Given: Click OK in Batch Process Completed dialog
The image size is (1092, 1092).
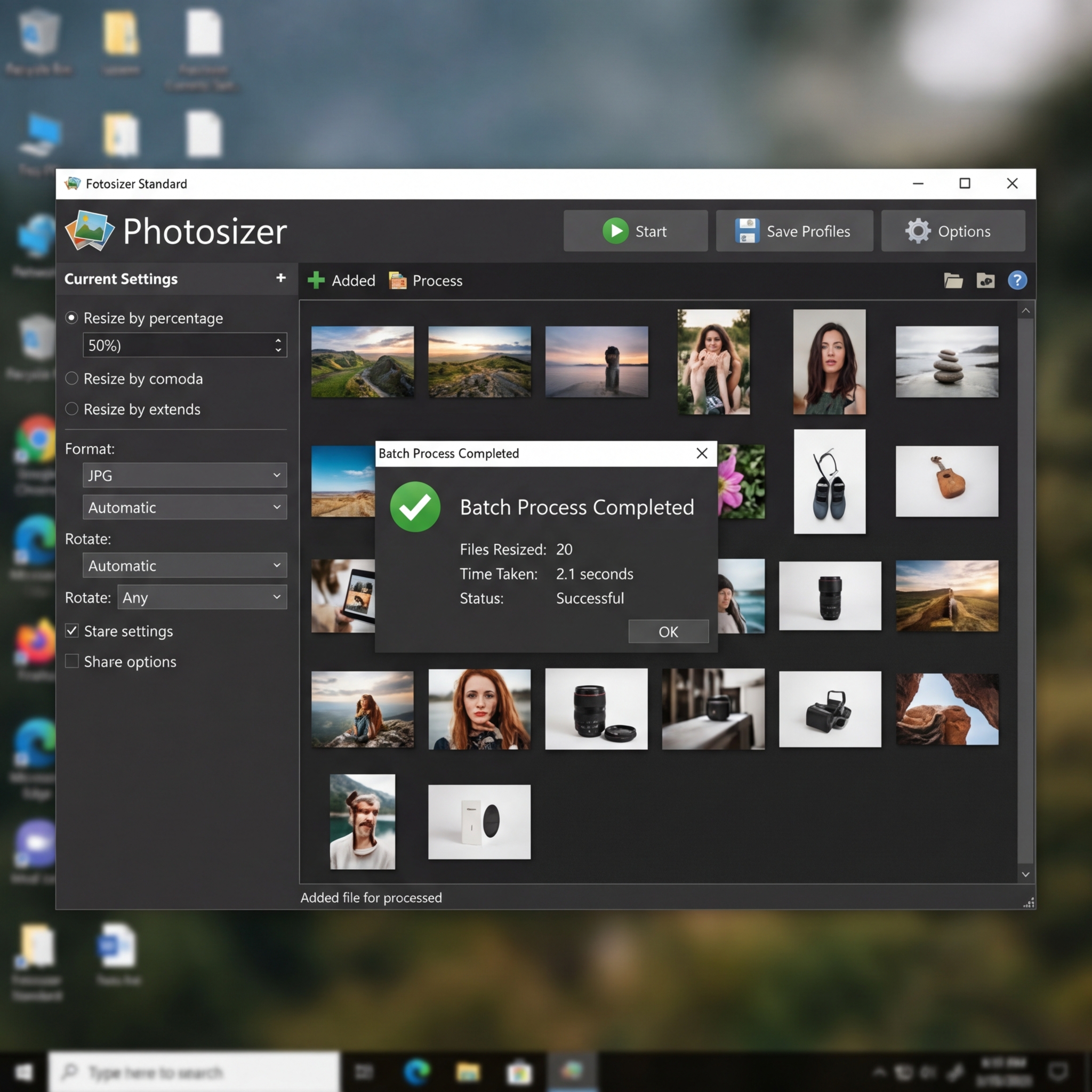Looking at the screenshot, I should (x=668, y=631).
